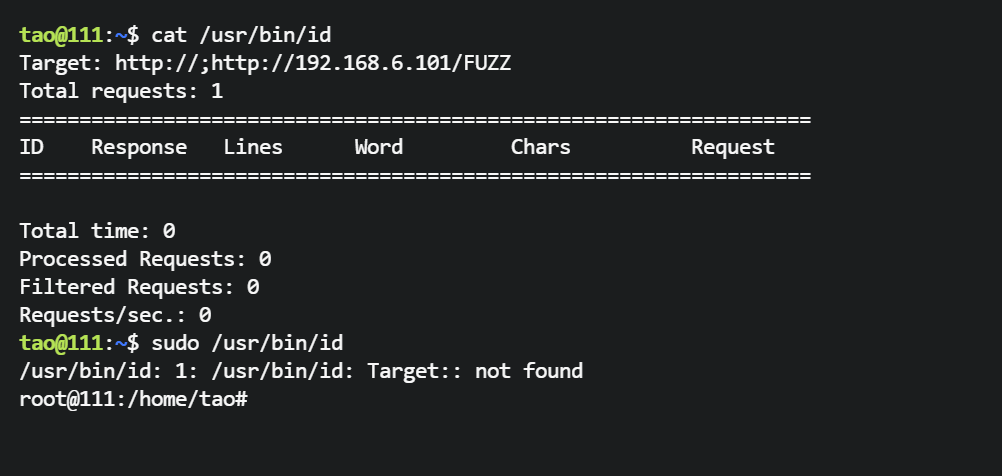Select the ID column header
Image resolution: width=1002 pixels, height=476 pixels.
click(x=31, y=147)
